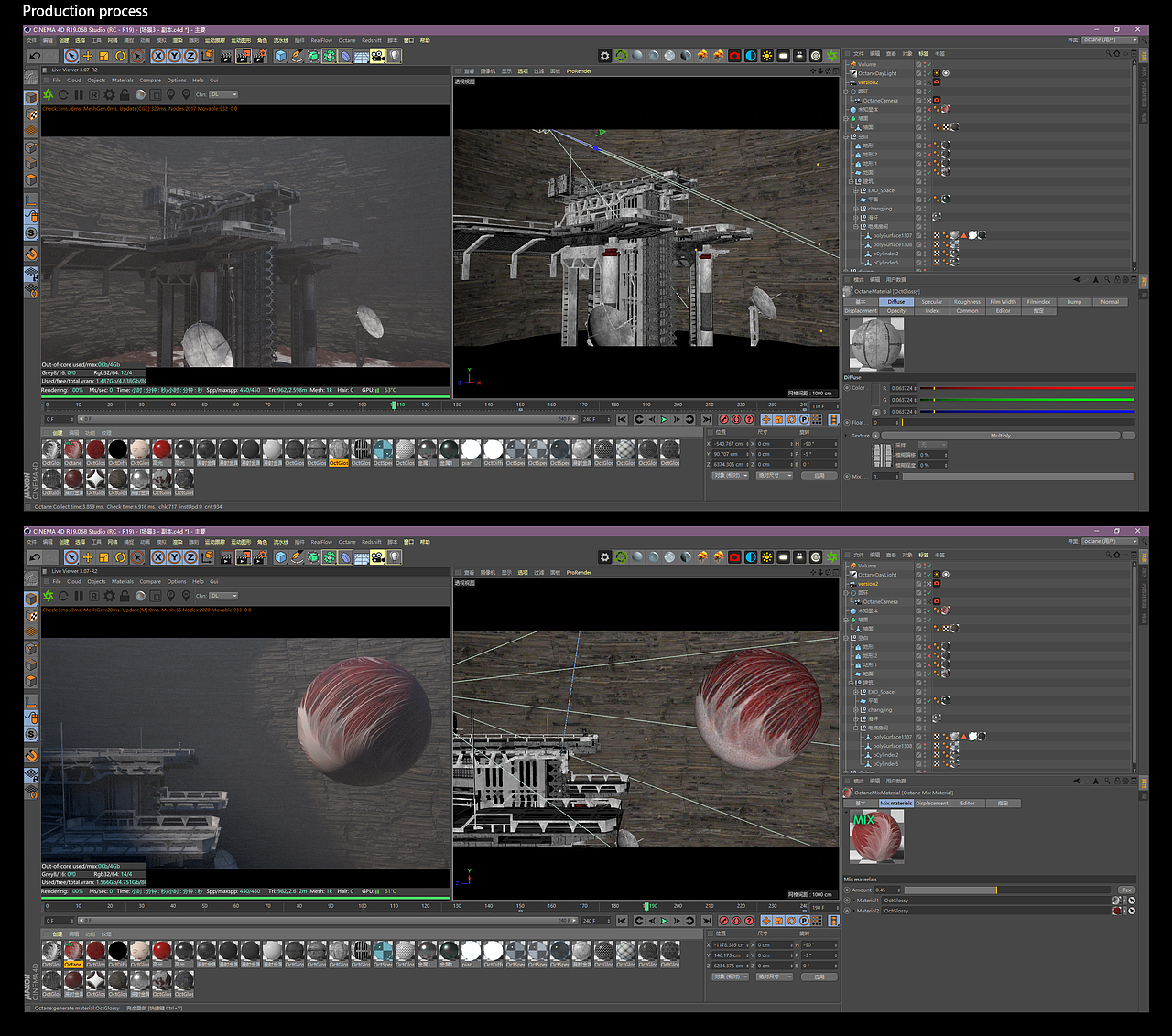Screen dimensions: 1172x1036
Task: Select the Scale tool in top screenshot toolbar
Action: [104, 56]
